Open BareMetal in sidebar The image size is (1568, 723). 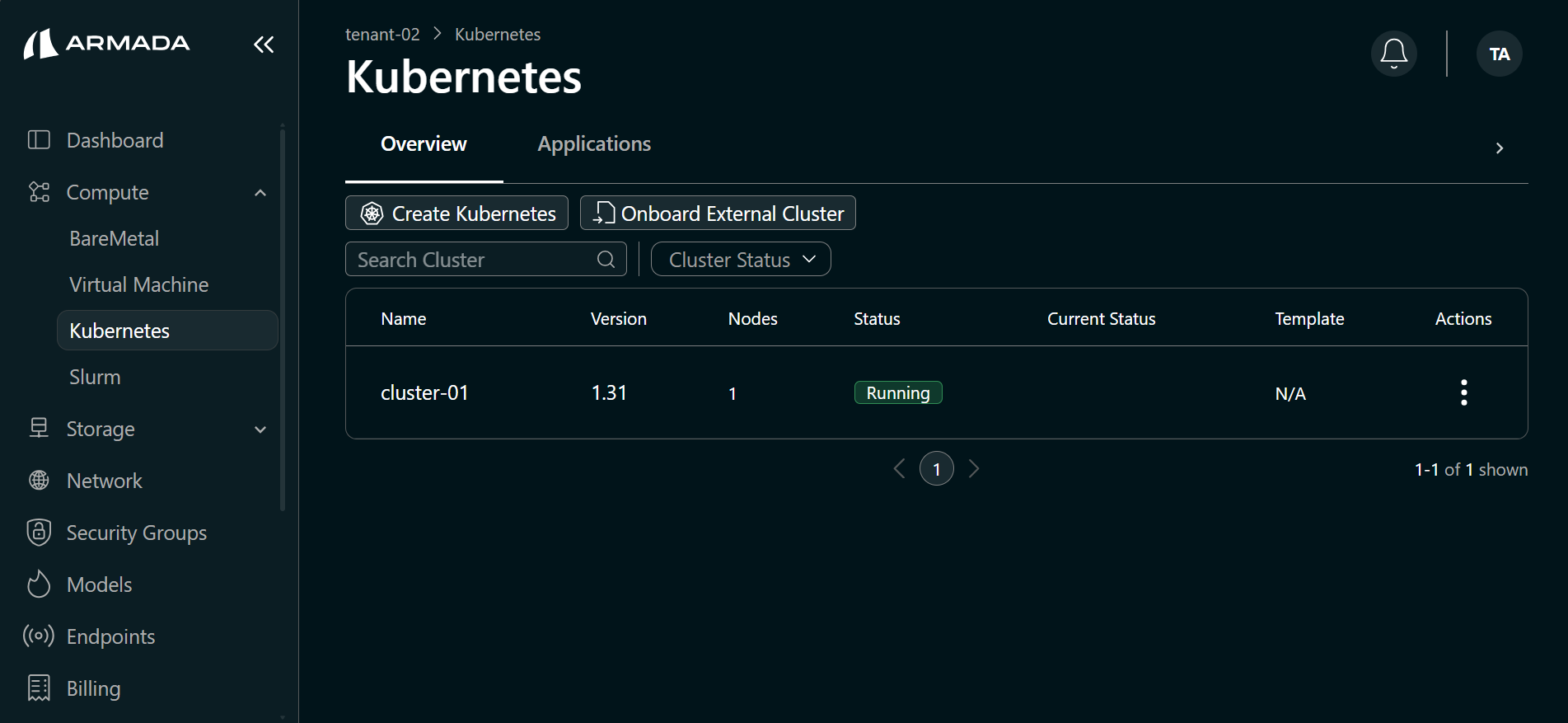[x=115, y=238]
